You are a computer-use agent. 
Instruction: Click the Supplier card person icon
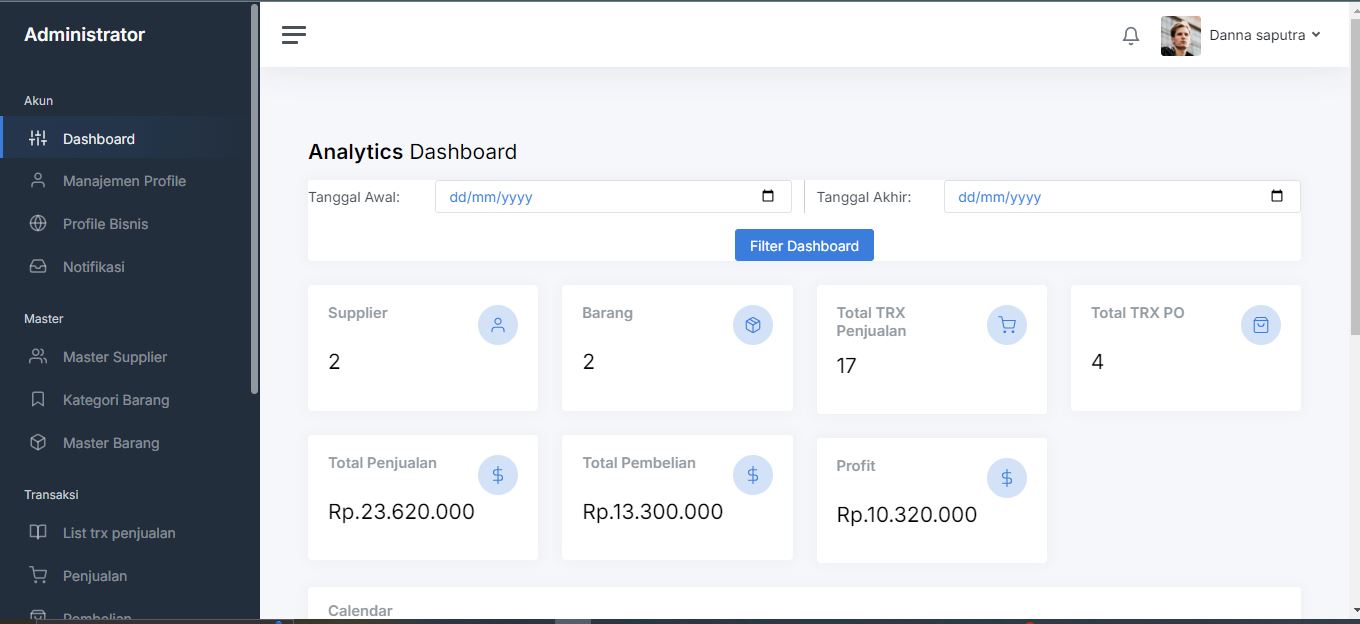[498, 325]
